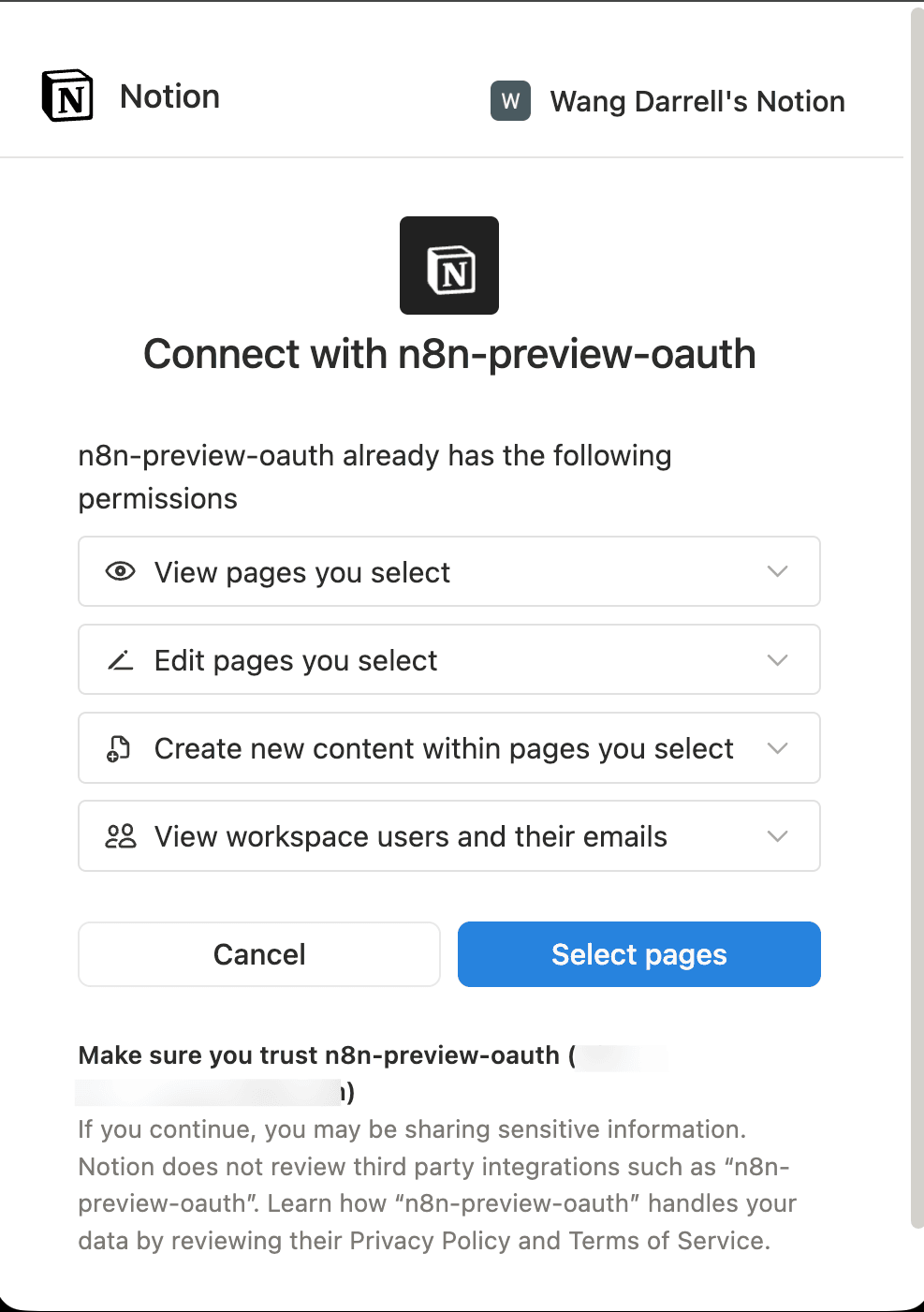Click the Cancel button

[x=259, y=954]
